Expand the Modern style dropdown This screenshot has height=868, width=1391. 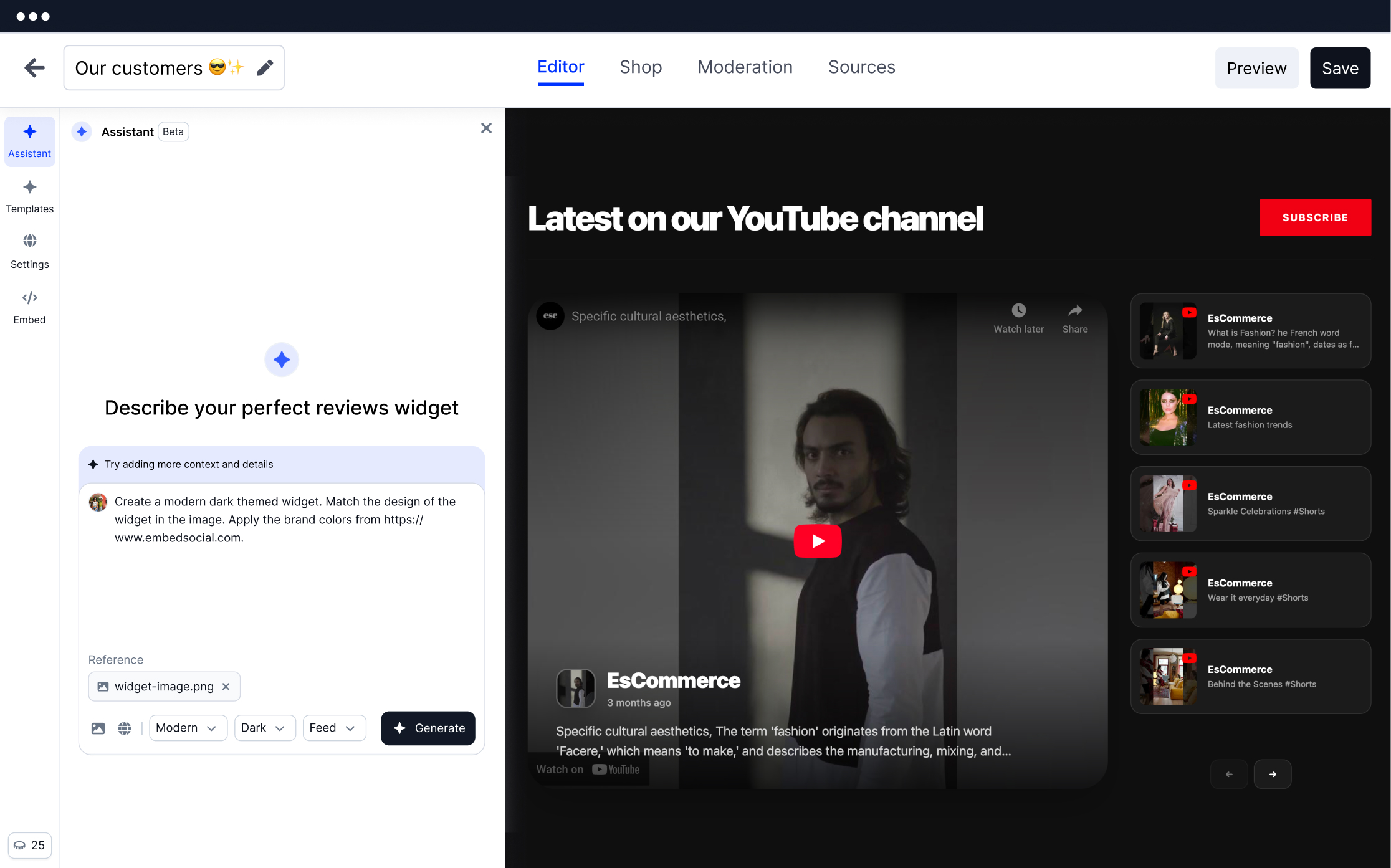[186, 728]
